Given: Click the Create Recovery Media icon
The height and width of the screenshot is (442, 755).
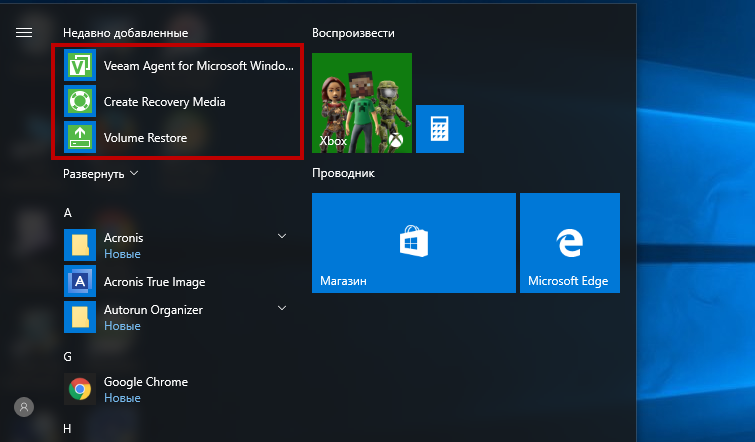Looking at the screenshot, I should (80, 101).
